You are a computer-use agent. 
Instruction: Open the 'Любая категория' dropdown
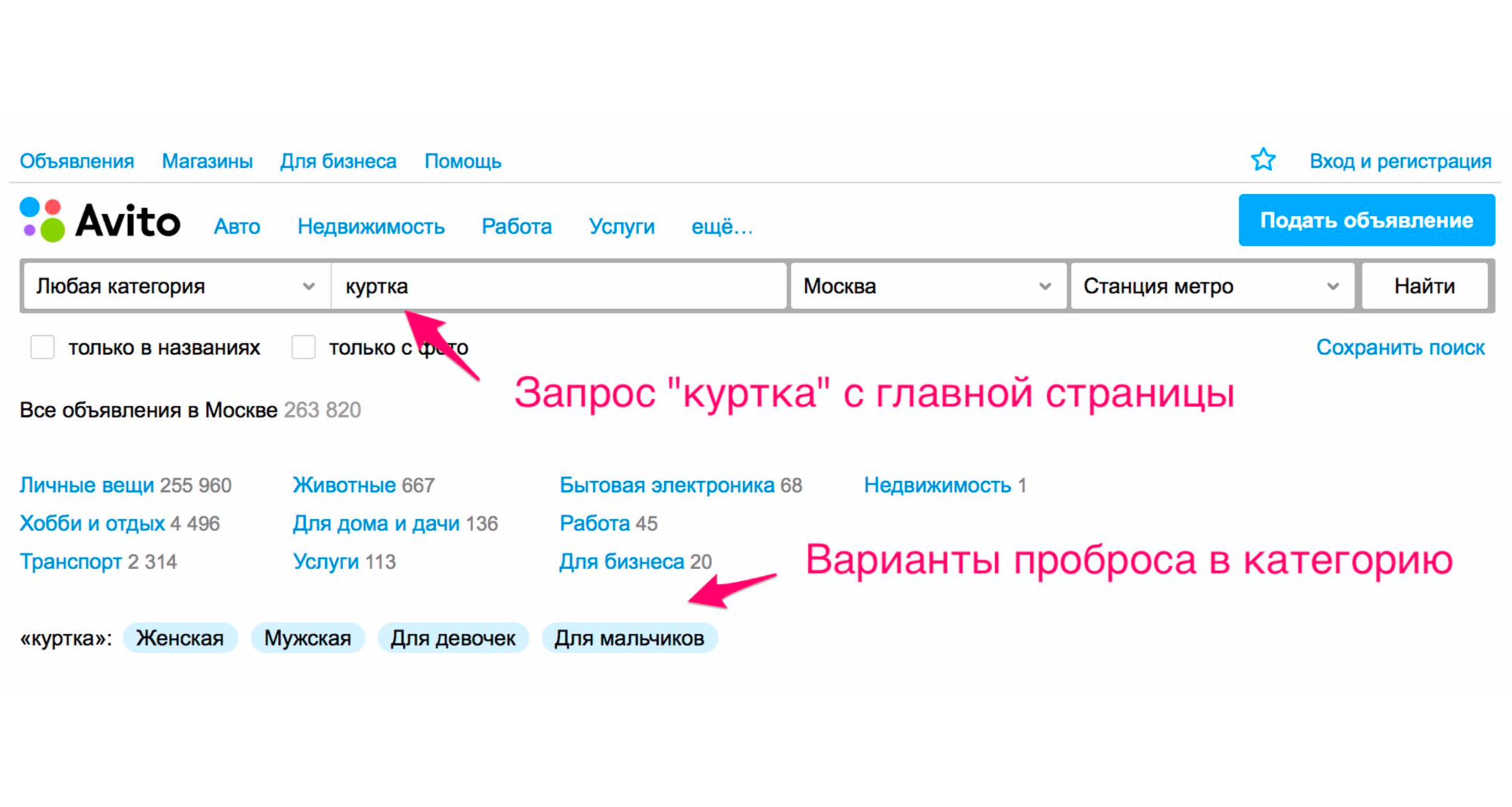point(175,287)
